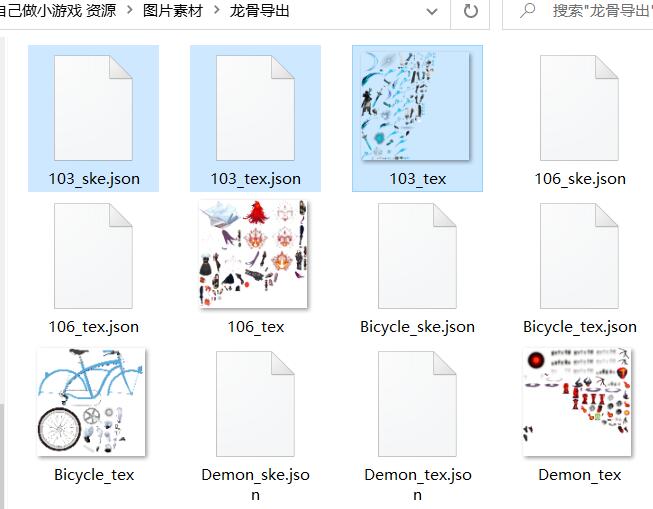The height and width of the screenshot is (509, 653).
Task: Select the Demon_tex image thumbnail
Action: pos(577,402)
